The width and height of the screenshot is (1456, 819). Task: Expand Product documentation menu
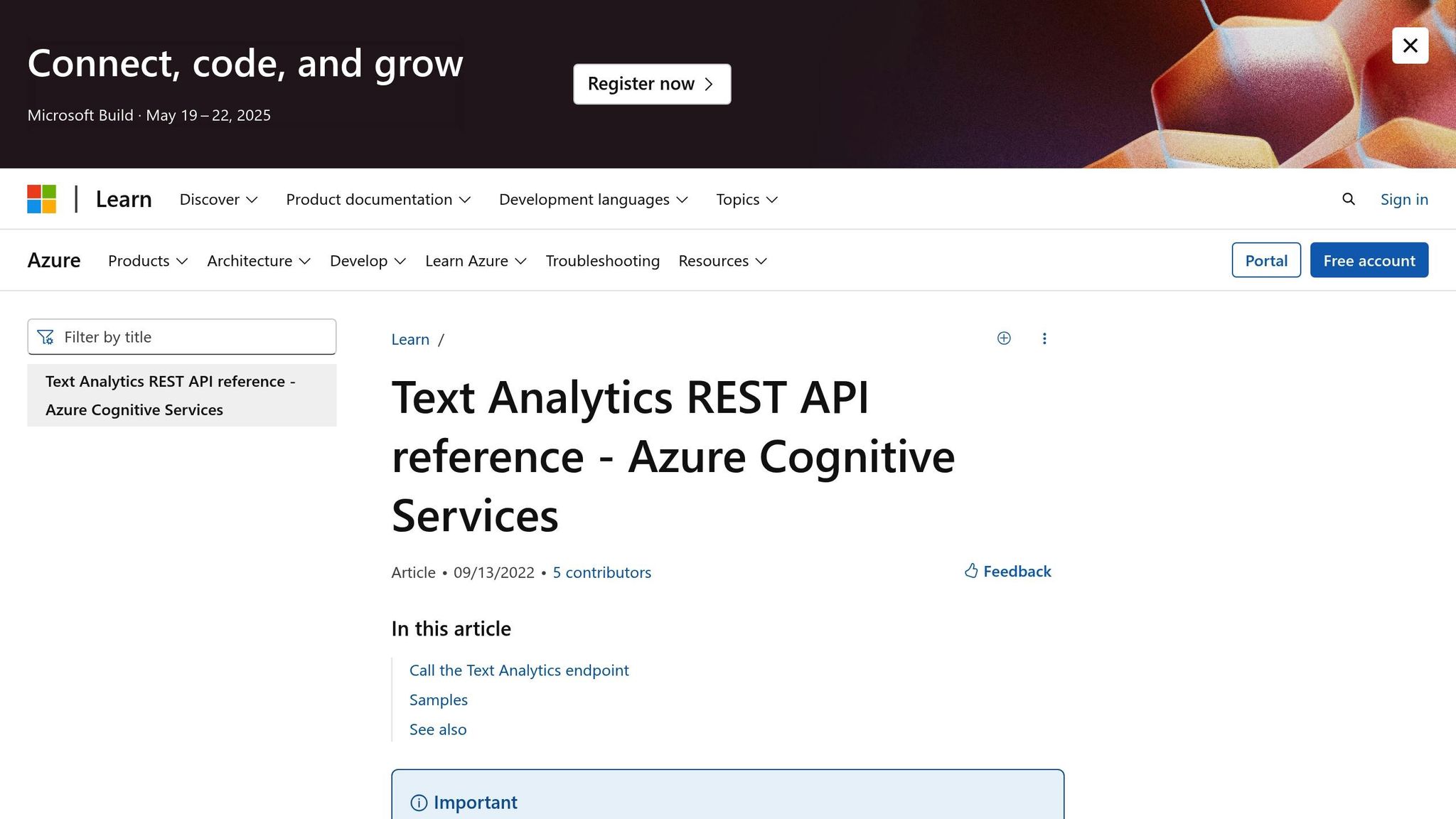pyautogui.click(x=378, y=200)
